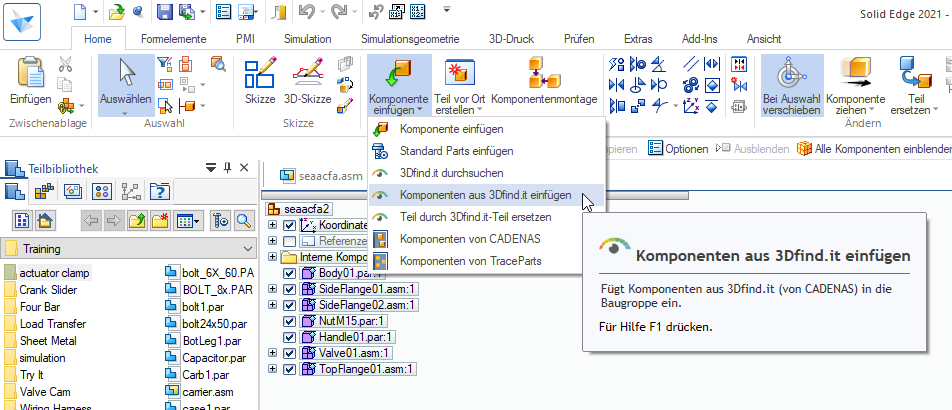This screenshot has width=952, height=410.
Task: Toggle checkbox for SideFlange02.asm:1
Action: [290, 304]
